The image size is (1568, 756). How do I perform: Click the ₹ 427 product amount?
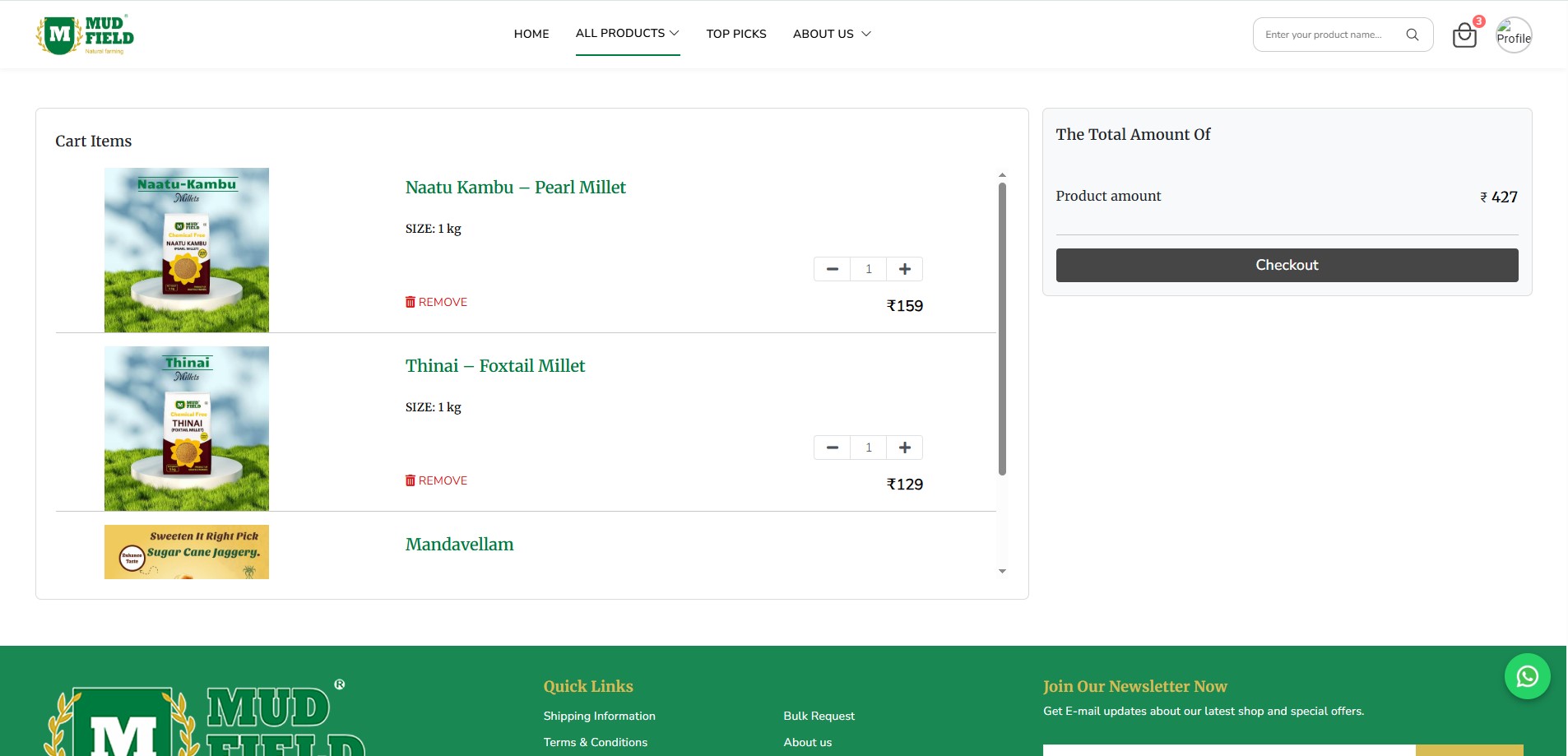(x=1499, y=197)
